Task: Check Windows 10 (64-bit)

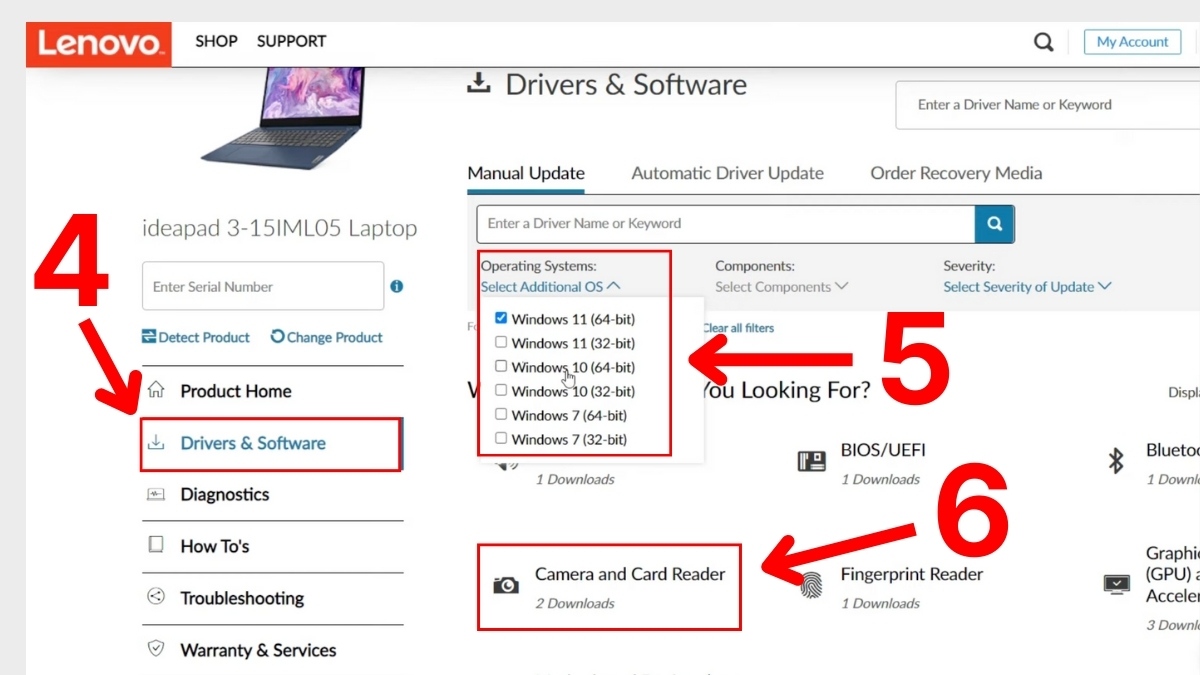Action: click(501, 366)
